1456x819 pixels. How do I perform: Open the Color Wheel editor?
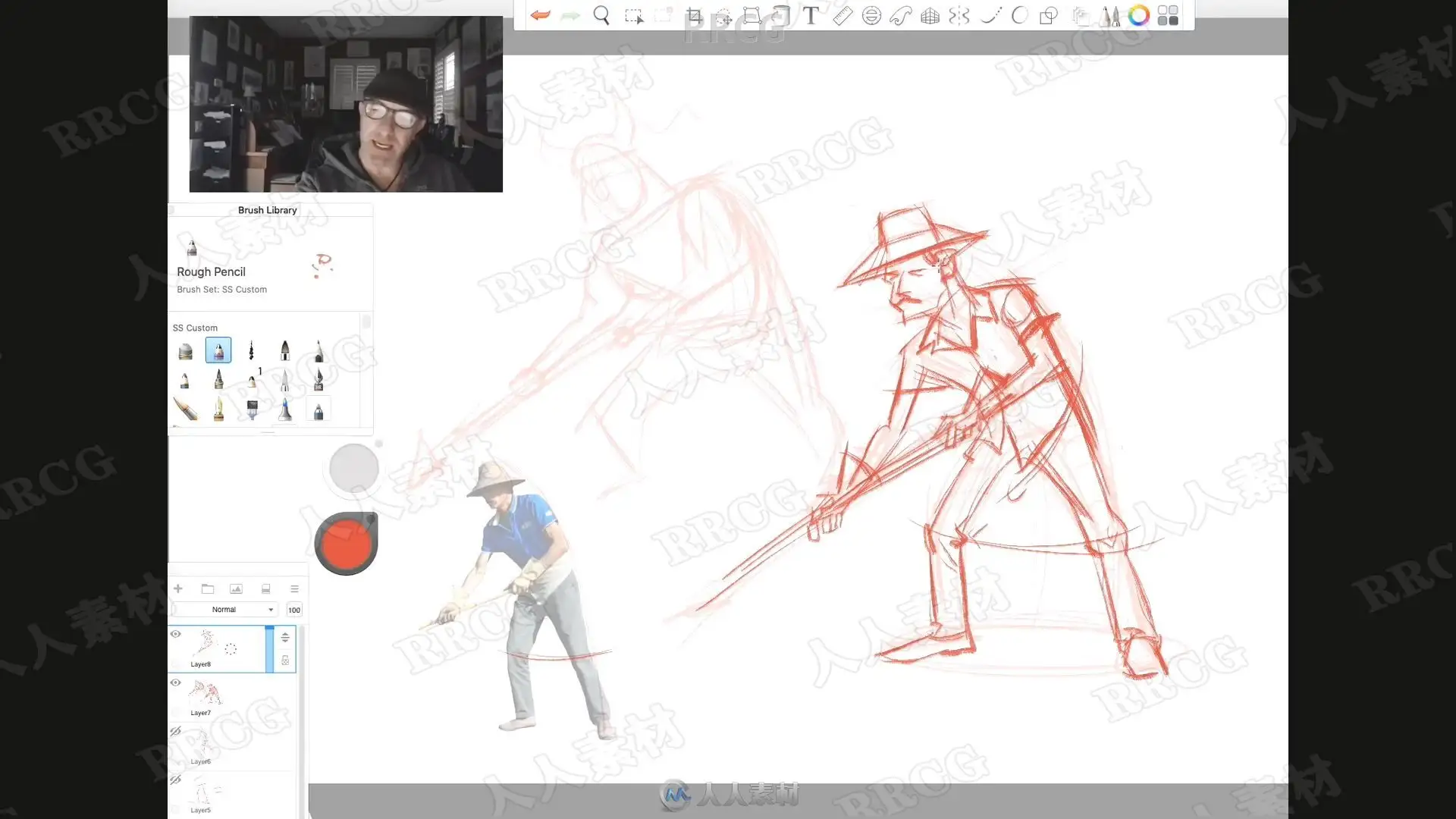pyautogui.click(x=1138, y=15)
